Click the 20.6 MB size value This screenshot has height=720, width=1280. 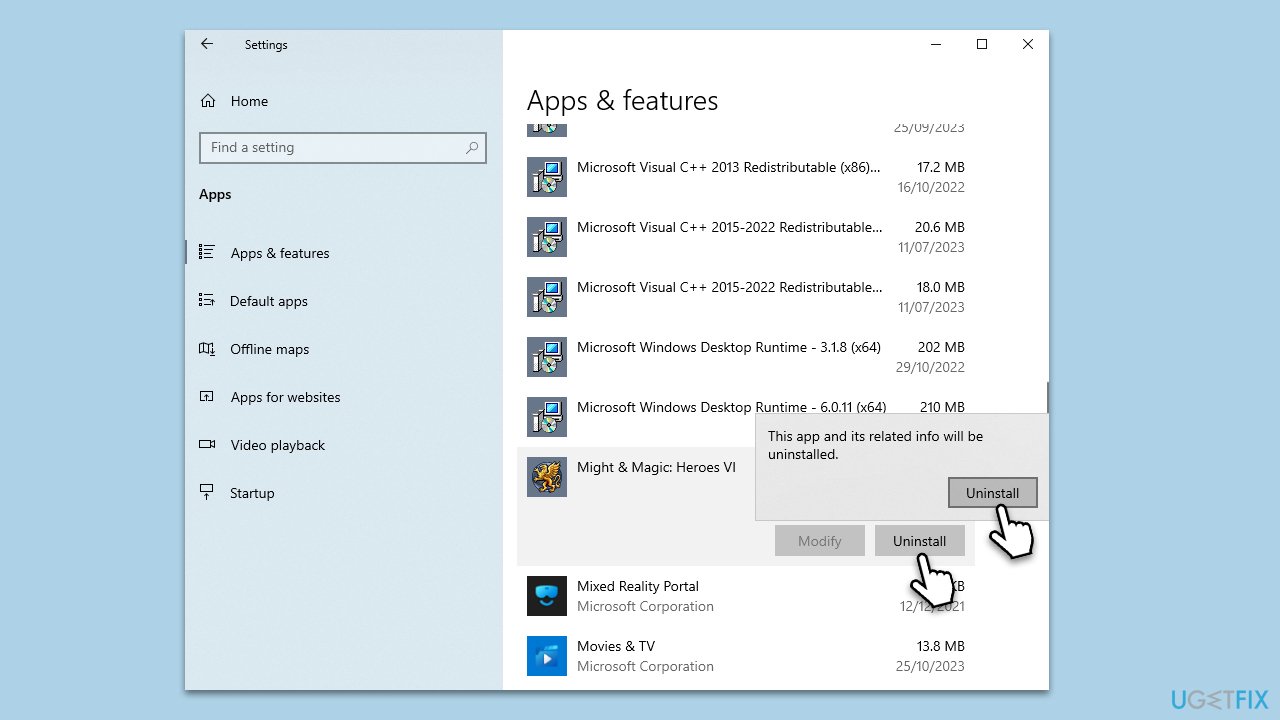[x=940, y=227]
